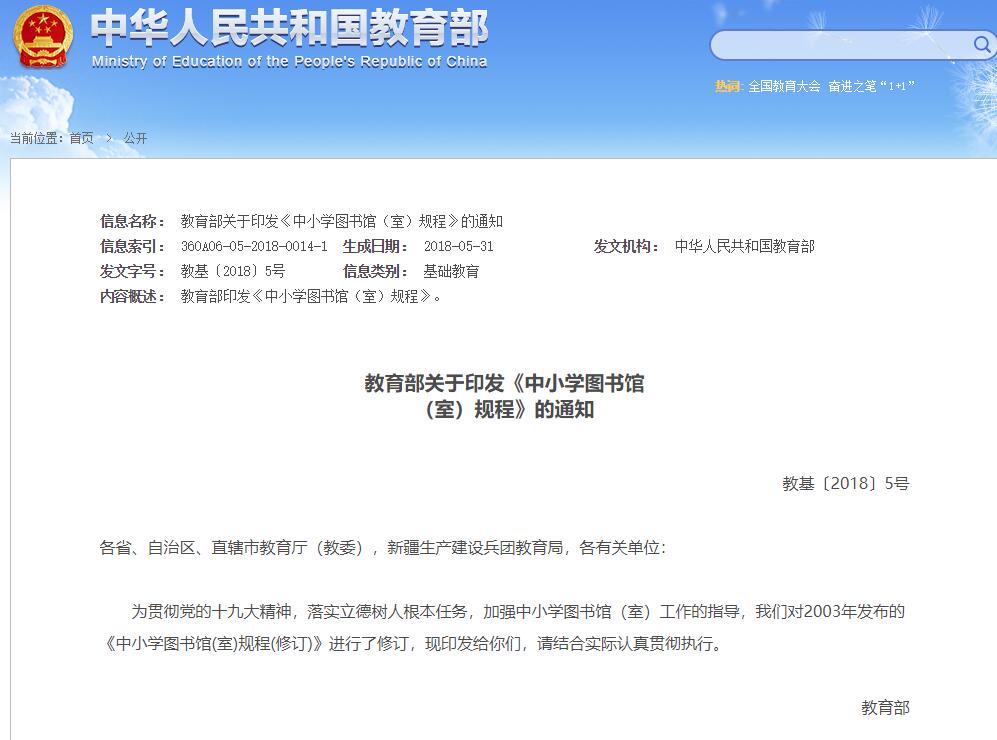Click the national emblem logo
This screenshot has width=997, height=740.
[x=43, y=36]
